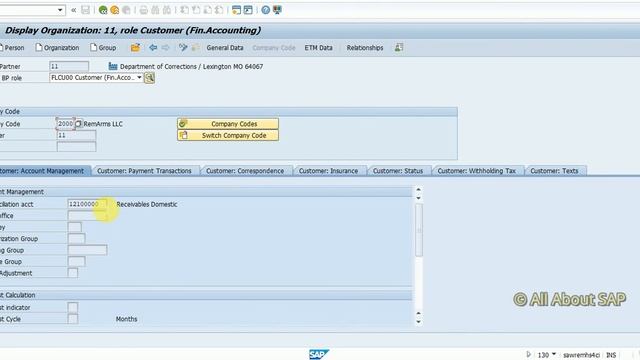The image size is (640, 360).
Task: Click the Authorization Group input field
Action: 77,238
